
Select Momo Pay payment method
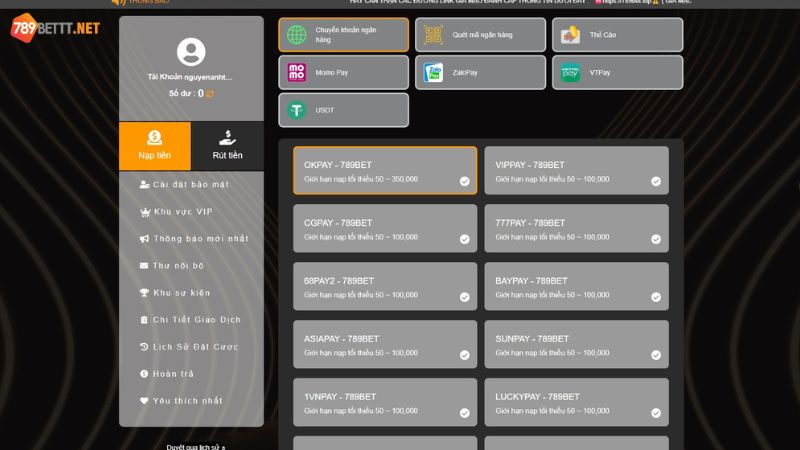click(x=343, y=72)
